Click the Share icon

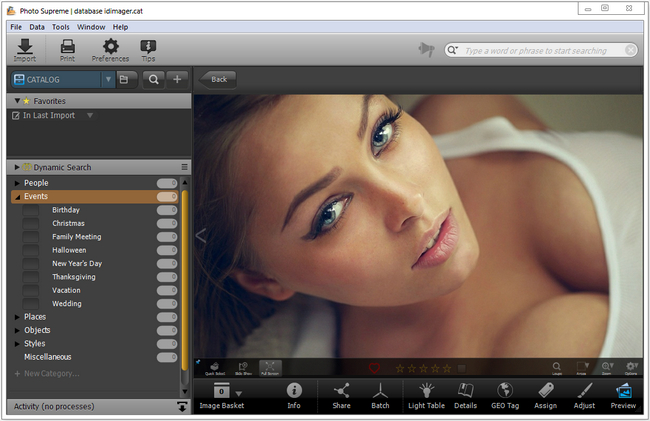341,396
